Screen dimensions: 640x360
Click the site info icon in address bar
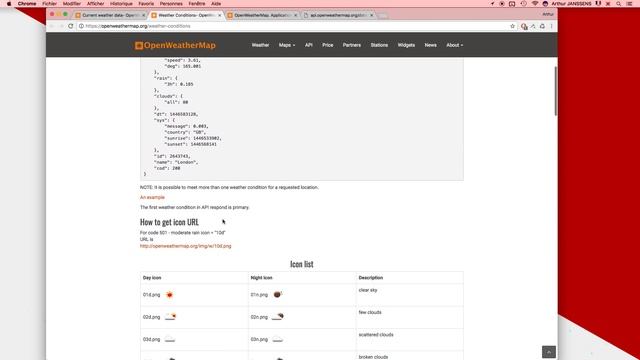(81, 26)
